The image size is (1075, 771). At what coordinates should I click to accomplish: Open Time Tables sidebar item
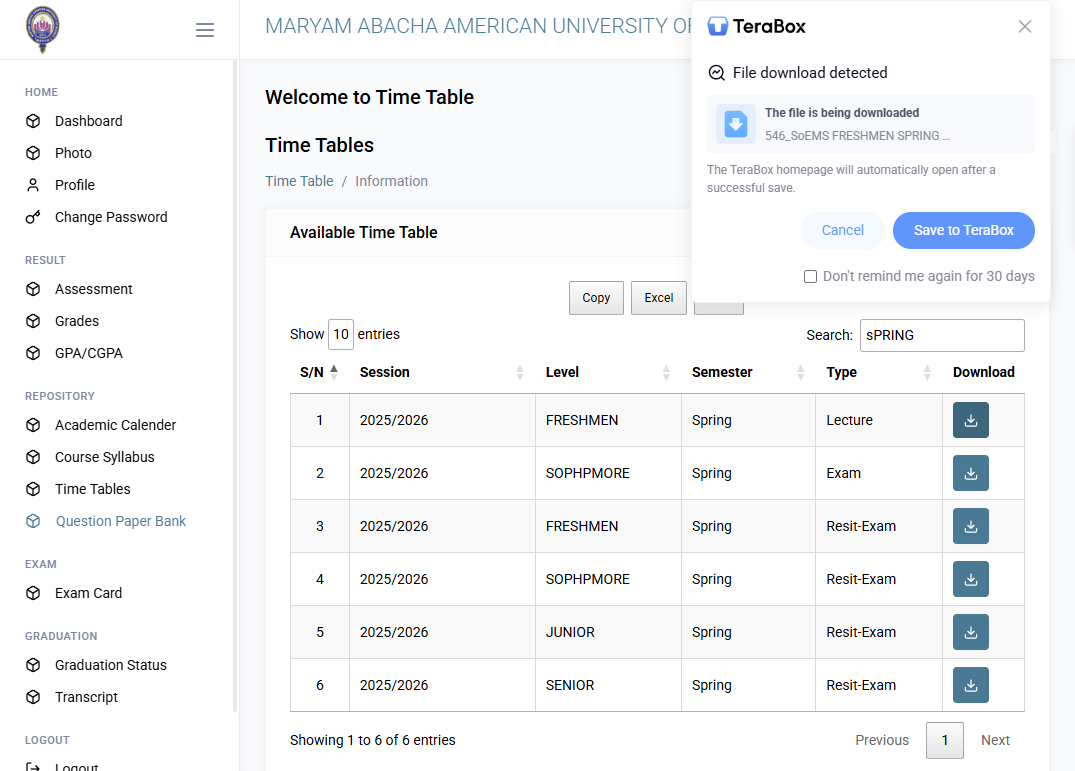(x=93, y=489)
